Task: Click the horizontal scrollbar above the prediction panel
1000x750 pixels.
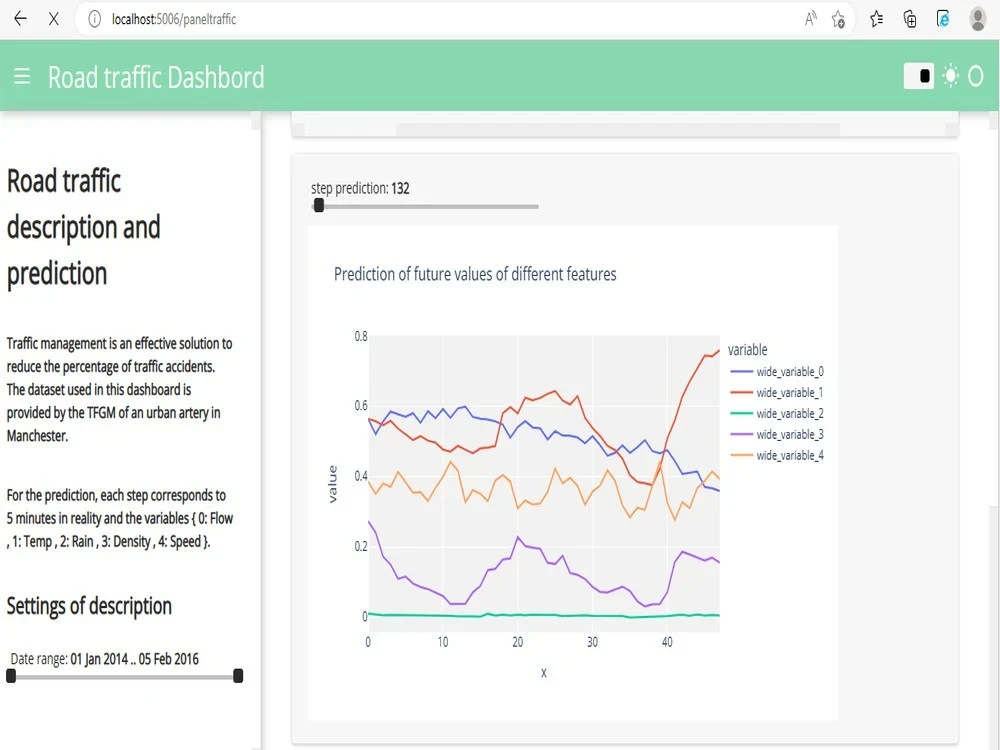Action: click(620, 128)
